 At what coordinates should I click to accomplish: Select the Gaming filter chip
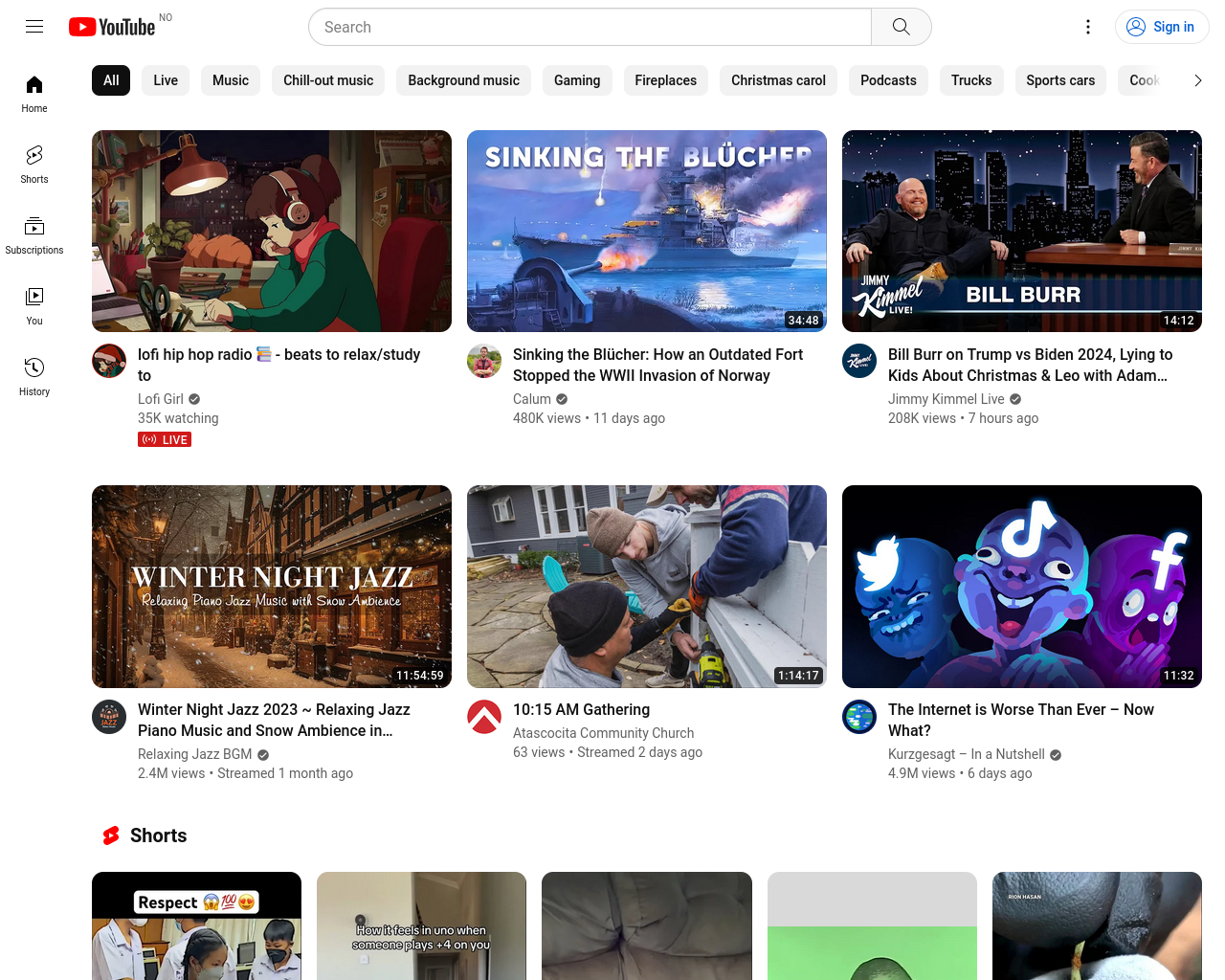point(577,80)
